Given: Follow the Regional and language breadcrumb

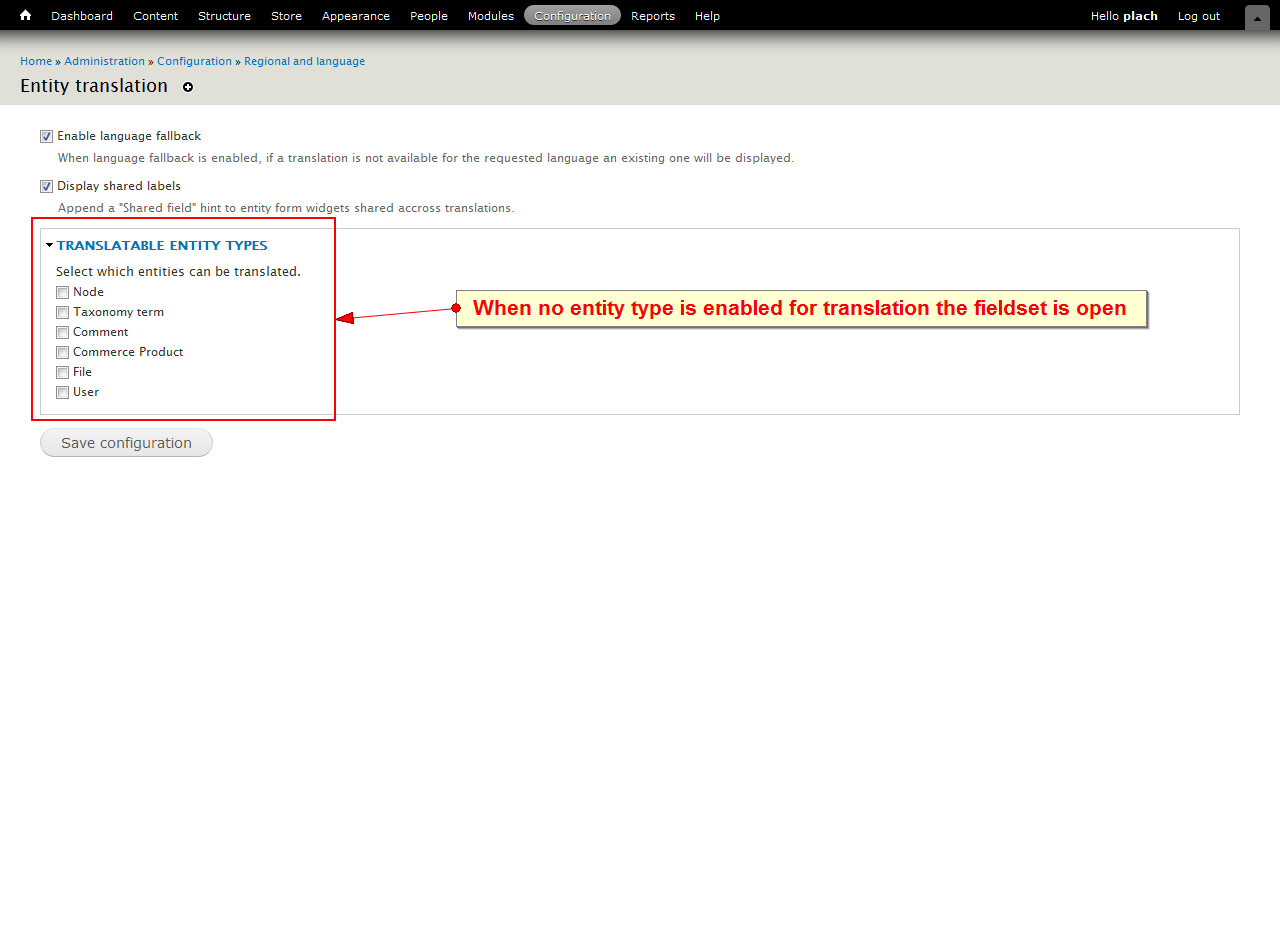Looking at the screenshot, I should tap(304, 61).
